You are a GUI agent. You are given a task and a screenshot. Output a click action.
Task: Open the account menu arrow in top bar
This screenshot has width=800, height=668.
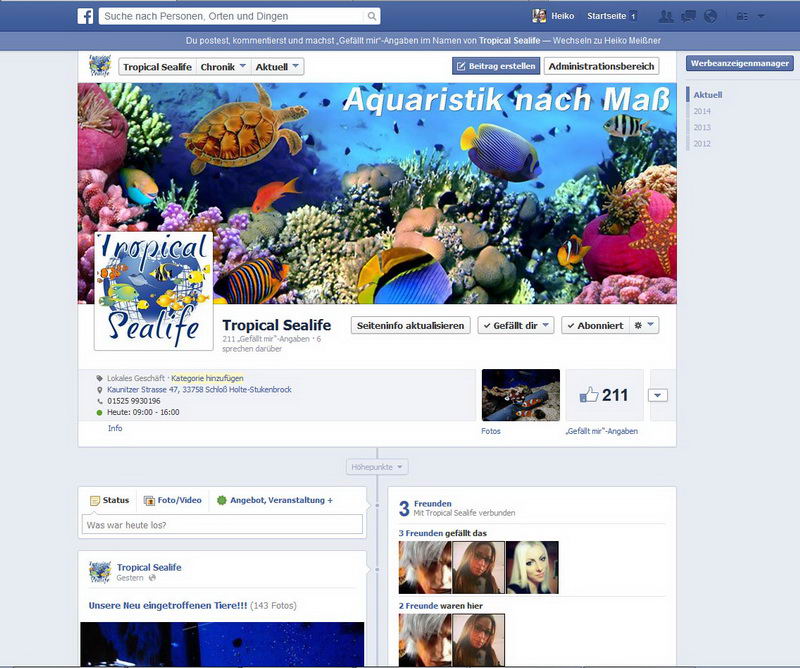click(761, 16)
